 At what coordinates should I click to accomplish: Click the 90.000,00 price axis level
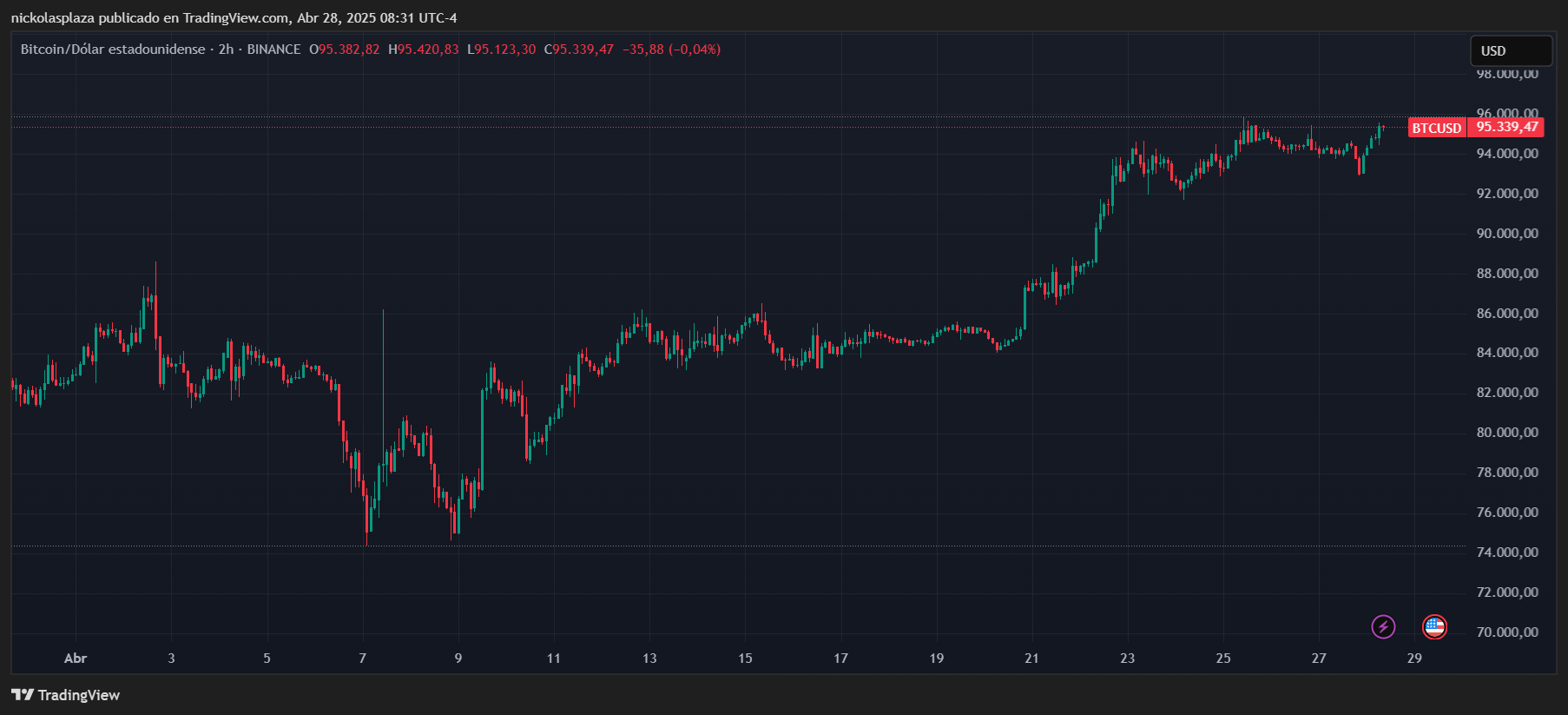tap(1507, 234)
